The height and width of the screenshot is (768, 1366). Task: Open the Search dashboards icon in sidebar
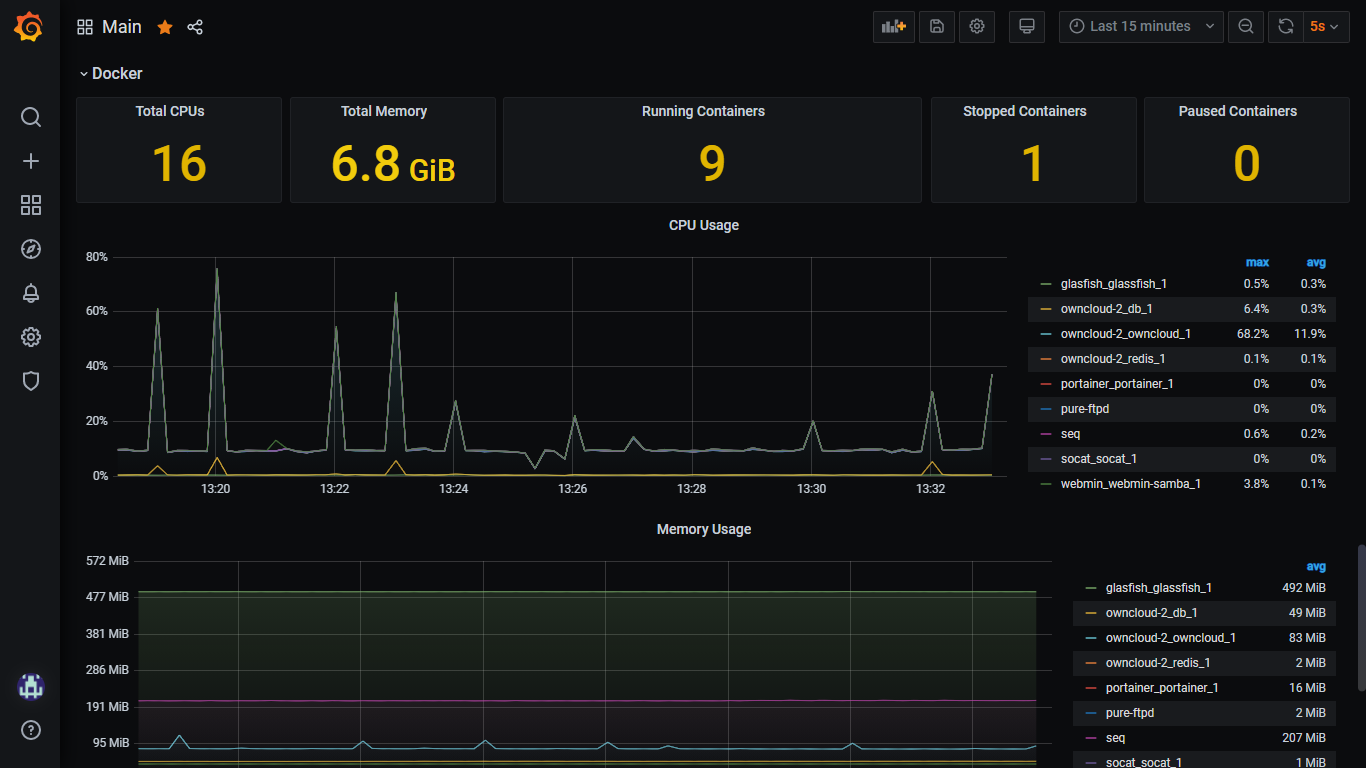[31, 118]
